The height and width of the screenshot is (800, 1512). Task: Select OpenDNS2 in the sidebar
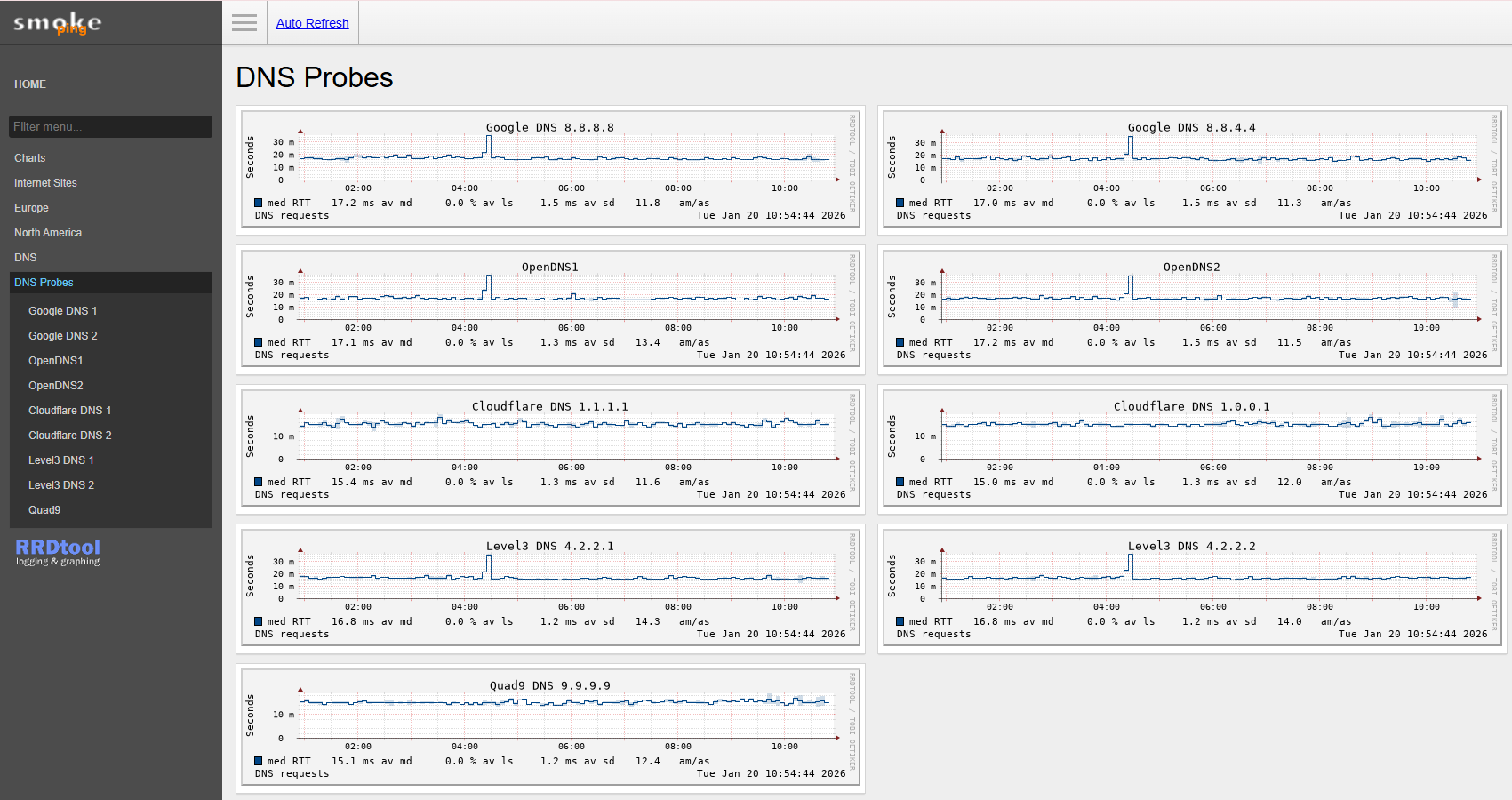click(x=56, y=386)
